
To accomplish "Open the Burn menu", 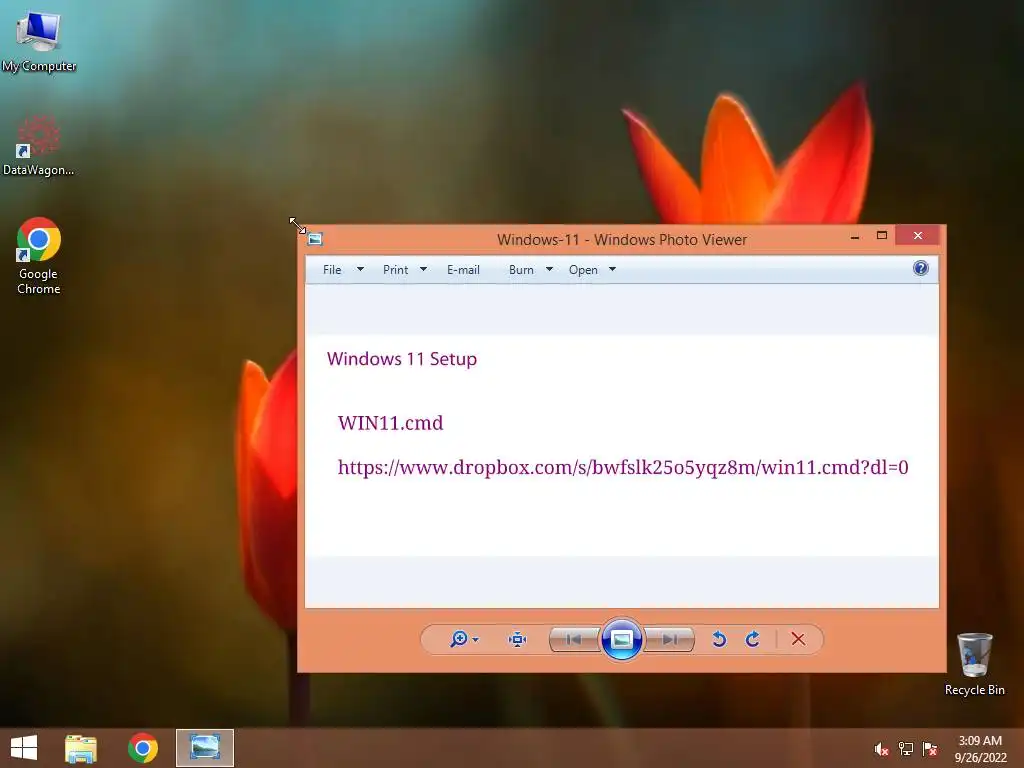I will [x=521, y=270].
